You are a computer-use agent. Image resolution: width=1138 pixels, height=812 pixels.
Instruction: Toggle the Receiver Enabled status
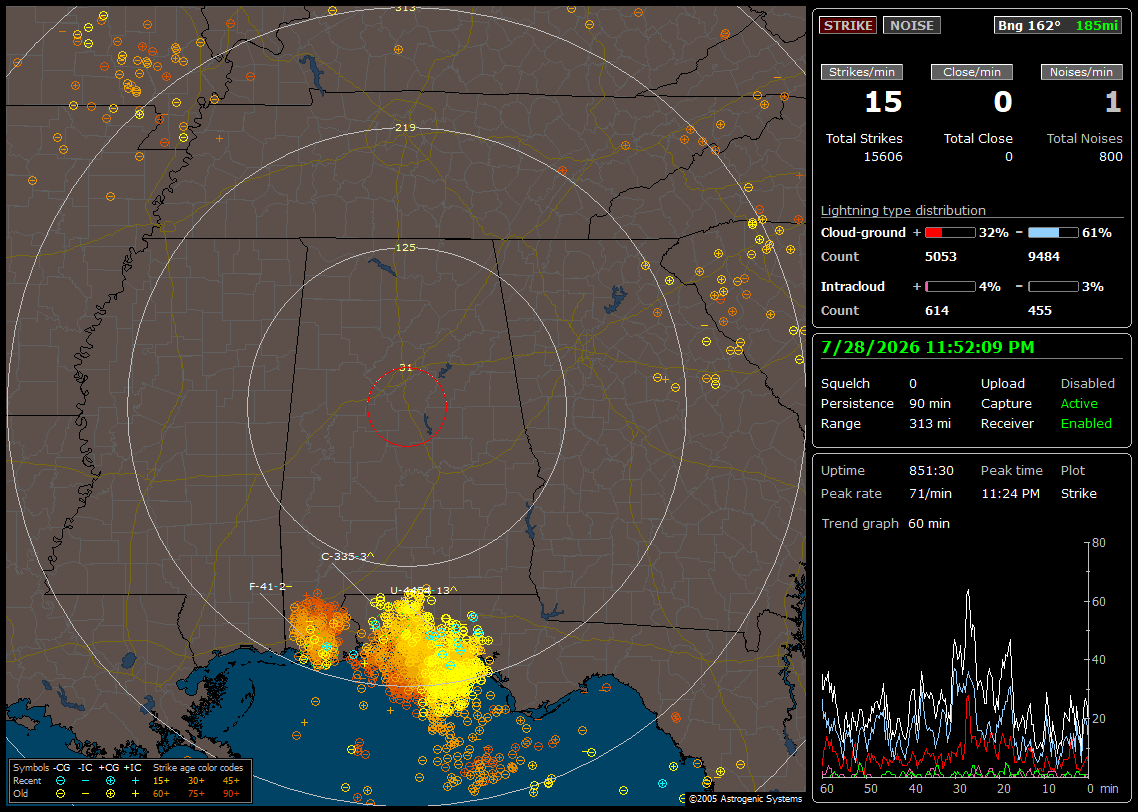click(1086, 423)
